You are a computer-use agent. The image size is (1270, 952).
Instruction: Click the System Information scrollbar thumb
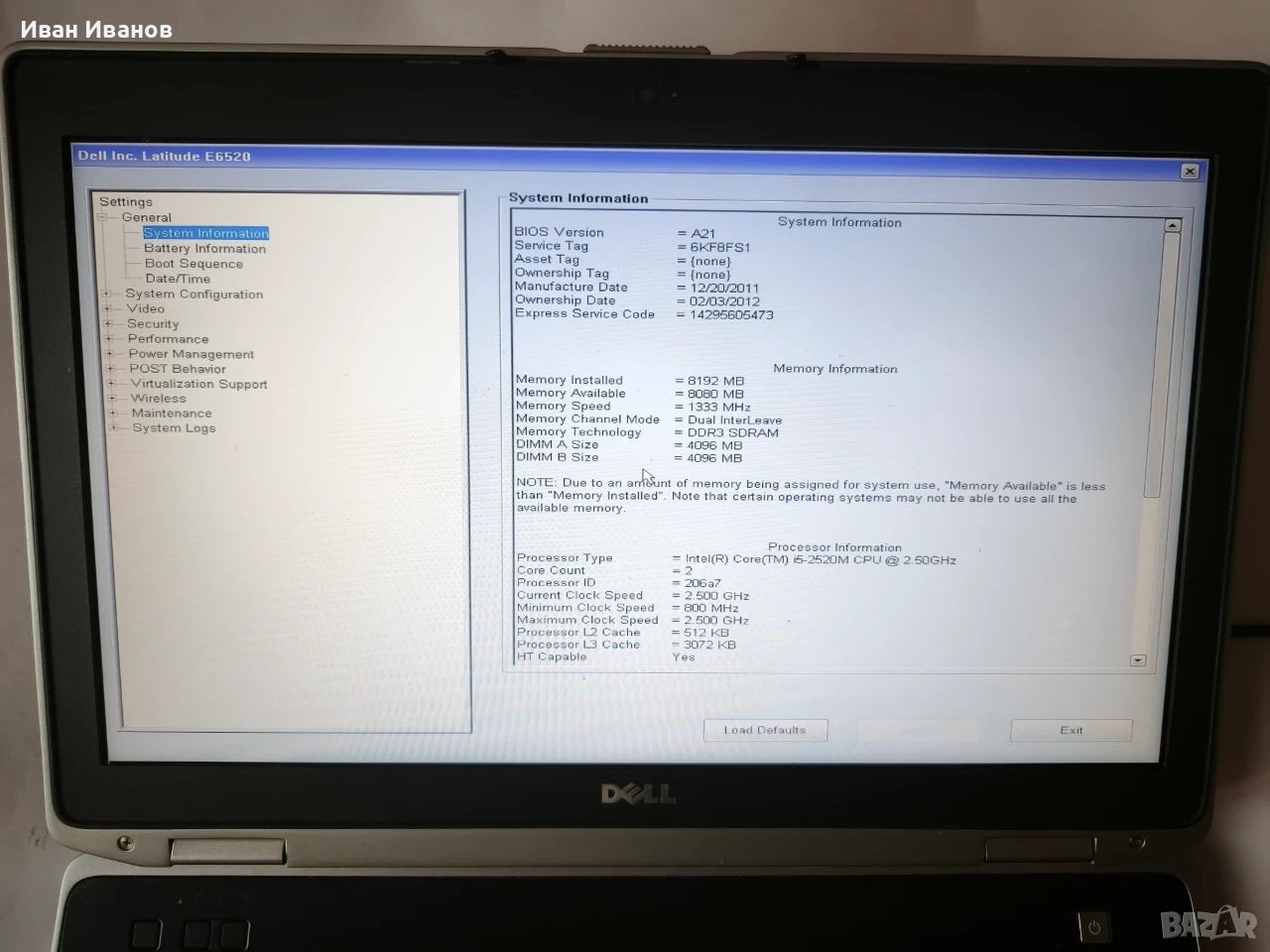(1161, 367)
